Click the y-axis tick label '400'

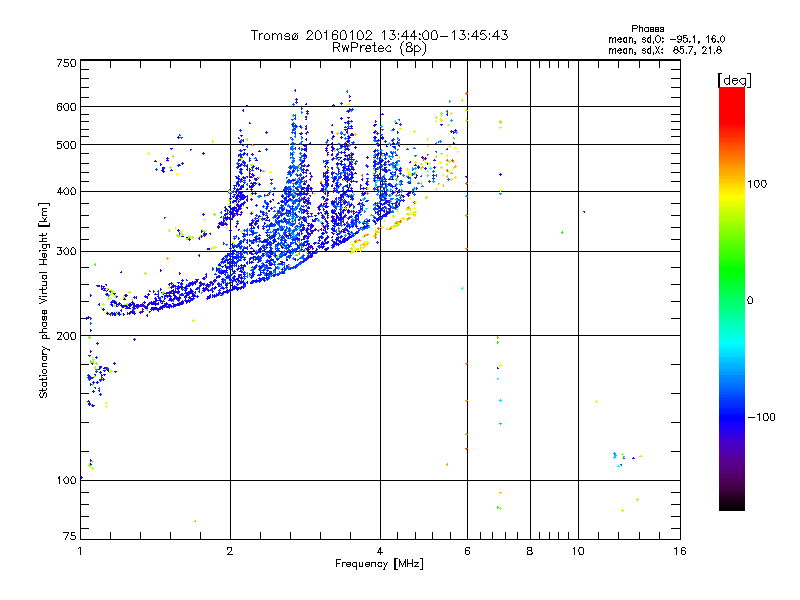point(66,191)
